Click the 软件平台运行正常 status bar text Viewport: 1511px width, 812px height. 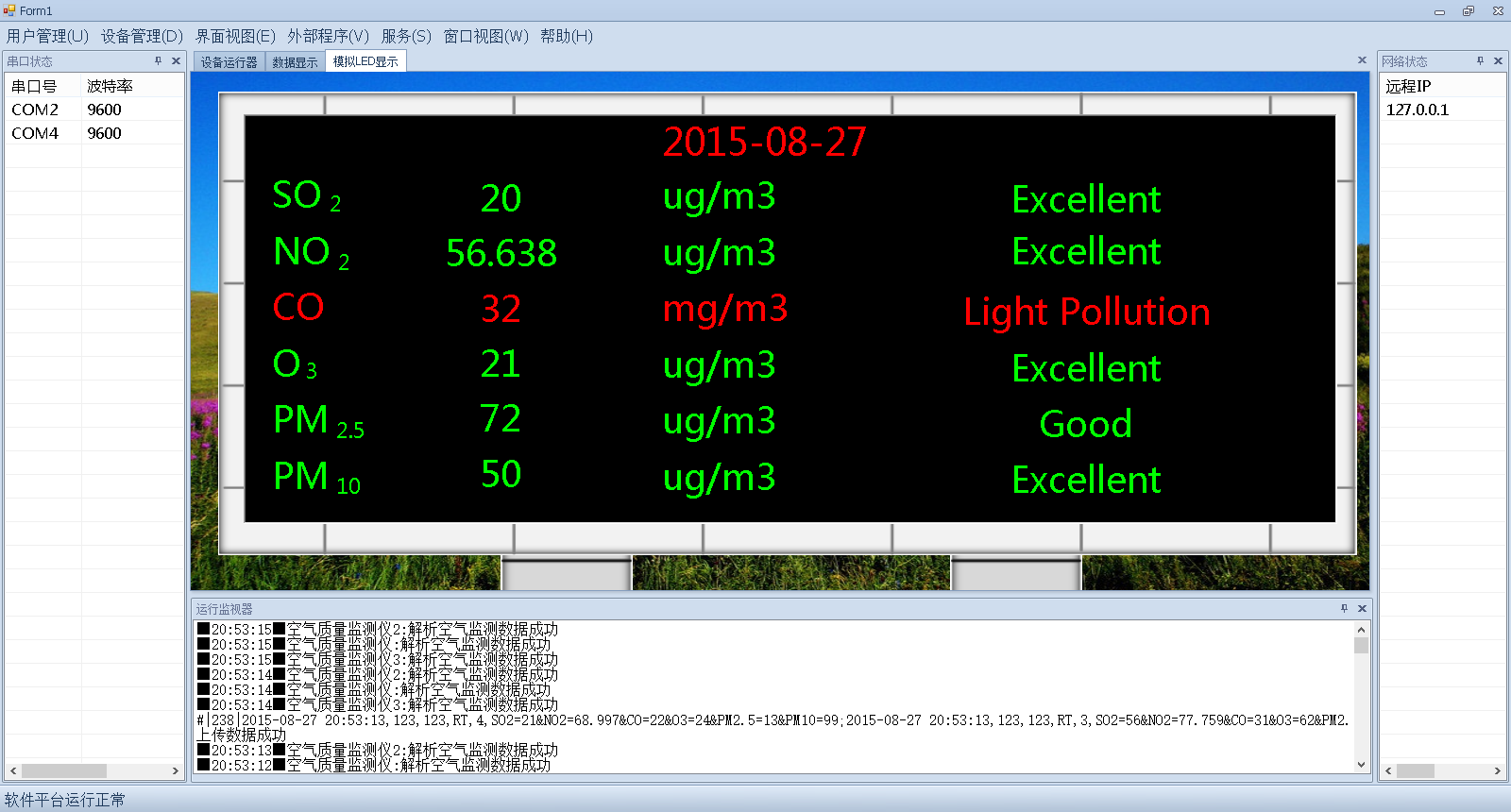64,800
